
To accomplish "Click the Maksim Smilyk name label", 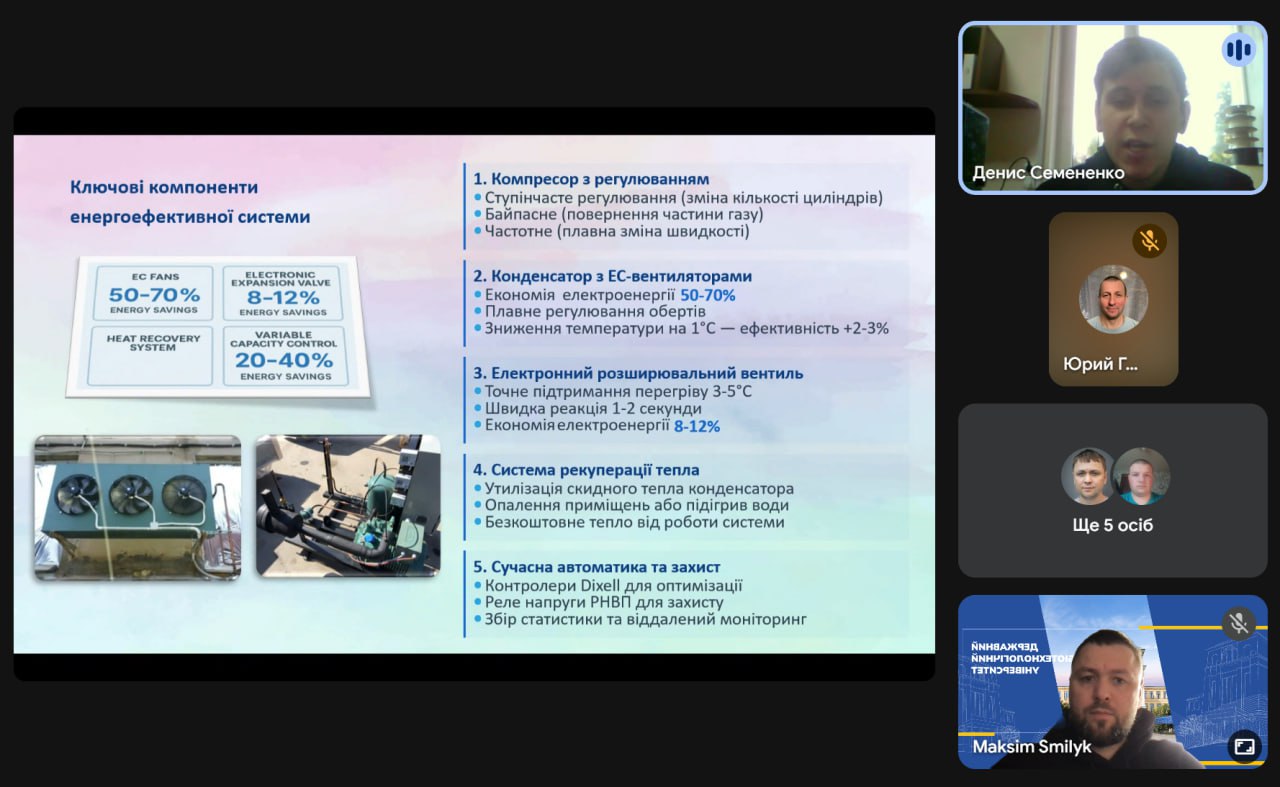I will [x=1032, y=747].
